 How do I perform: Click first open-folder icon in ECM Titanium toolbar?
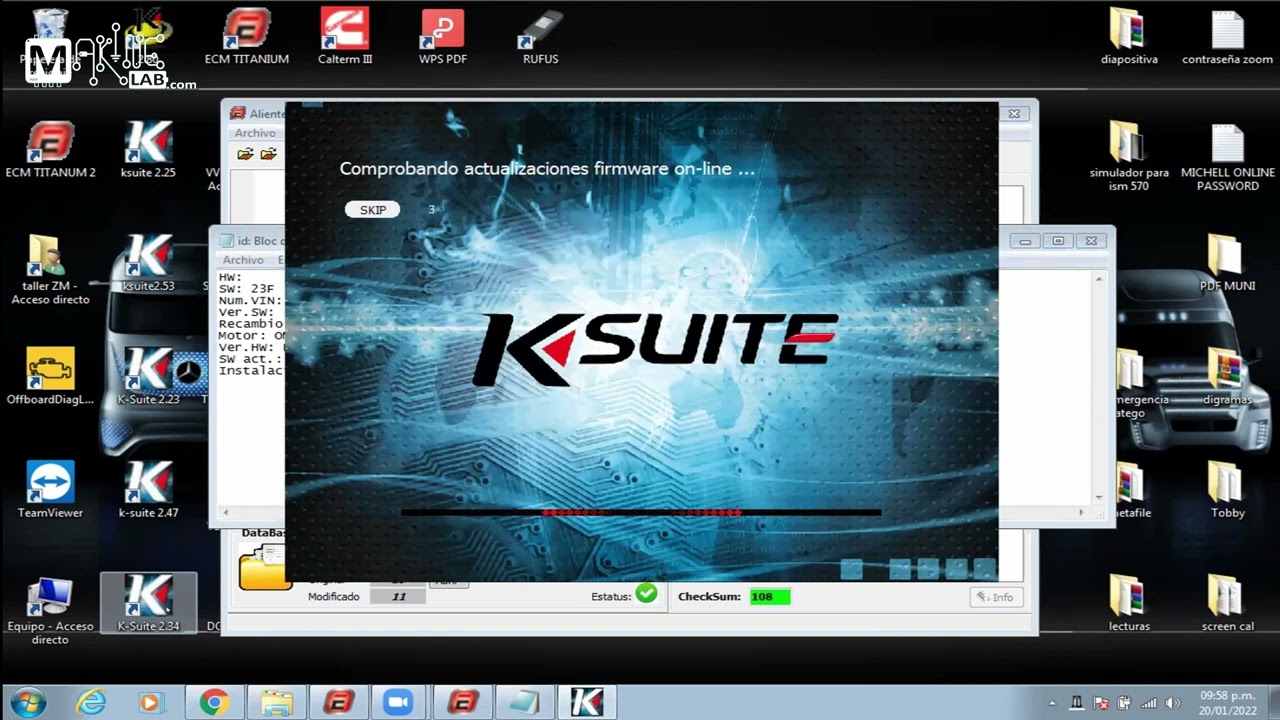(245, 154)
